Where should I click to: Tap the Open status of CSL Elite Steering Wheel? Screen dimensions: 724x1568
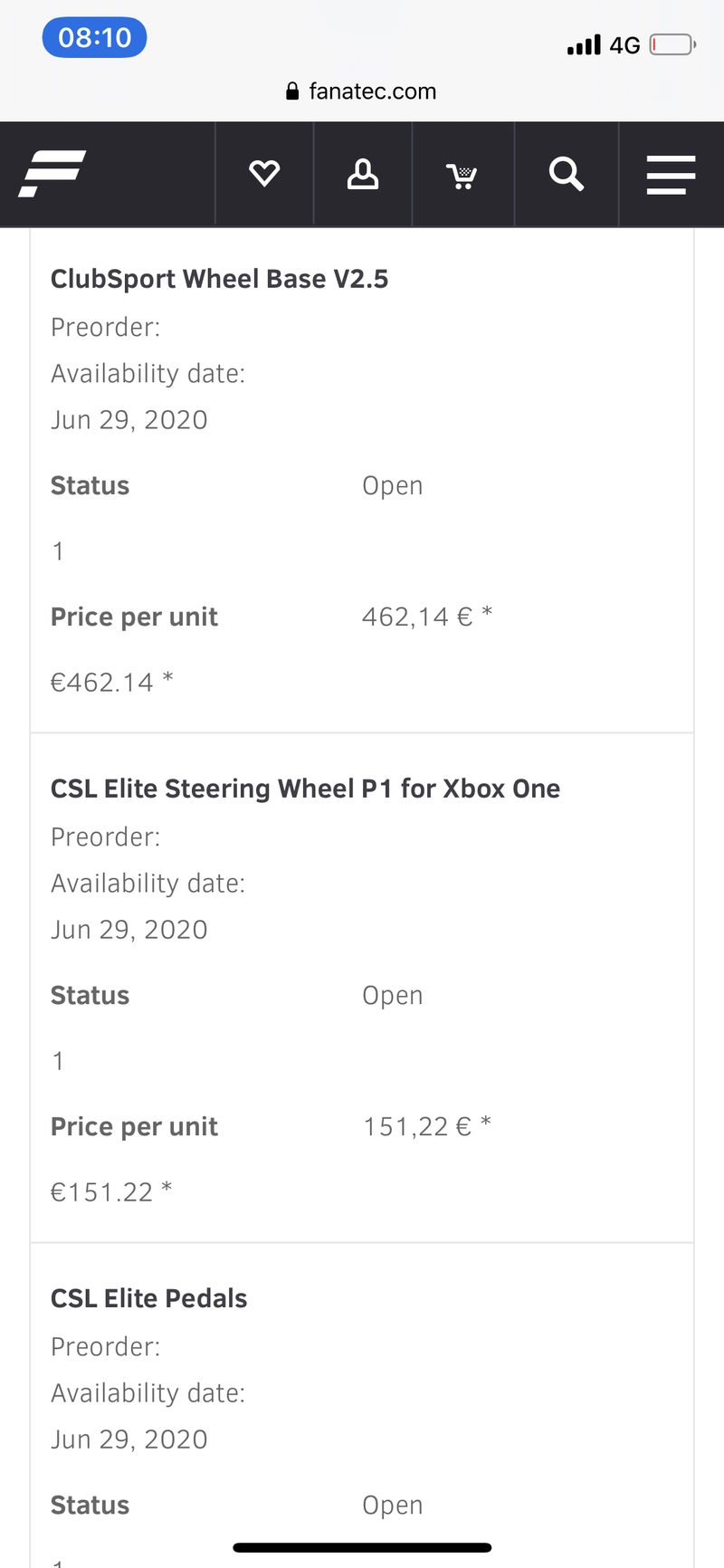pos(392,995)
